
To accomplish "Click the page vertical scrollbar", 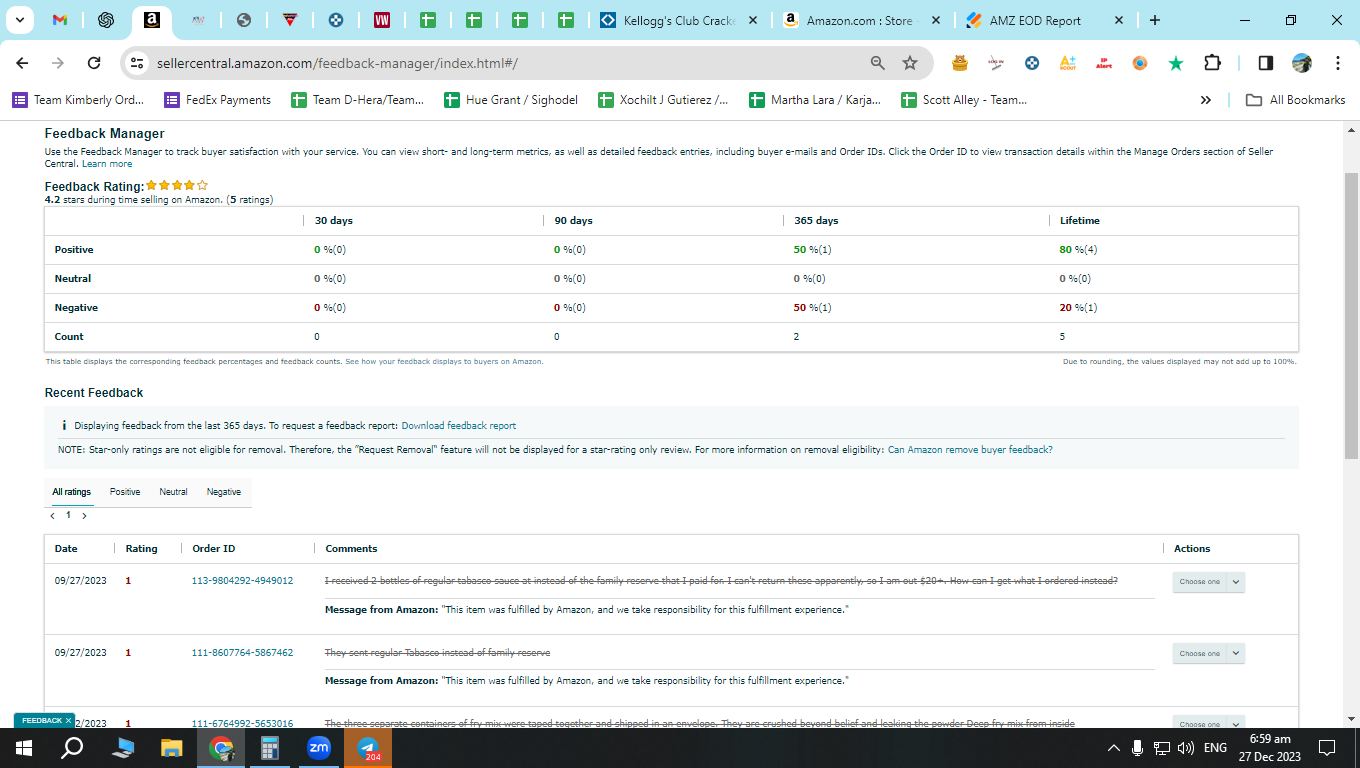I will (x=1352, y=315).
